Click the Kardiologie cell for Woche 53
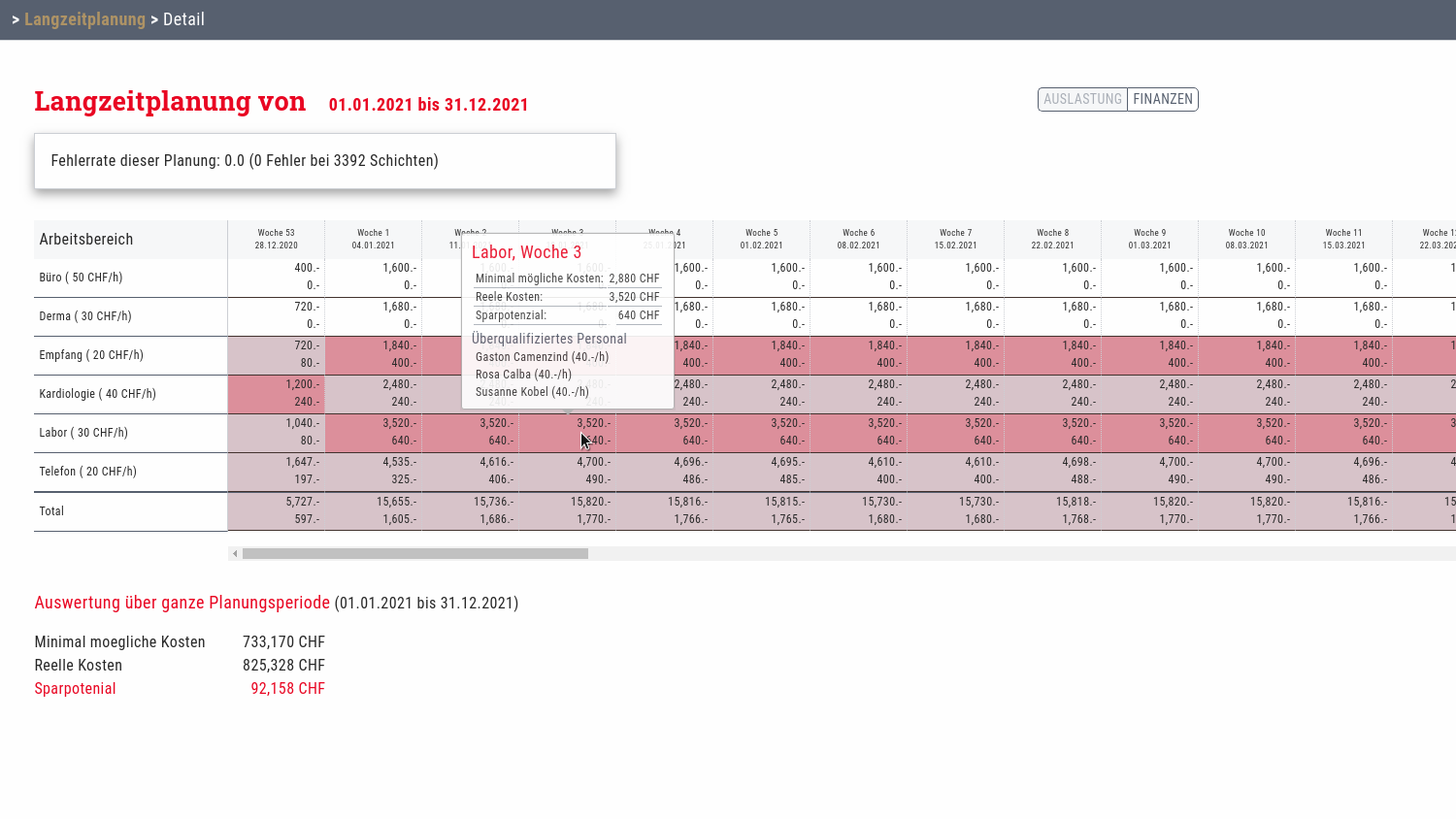The height and width of the screenshot is (819, 1456). 276,394
